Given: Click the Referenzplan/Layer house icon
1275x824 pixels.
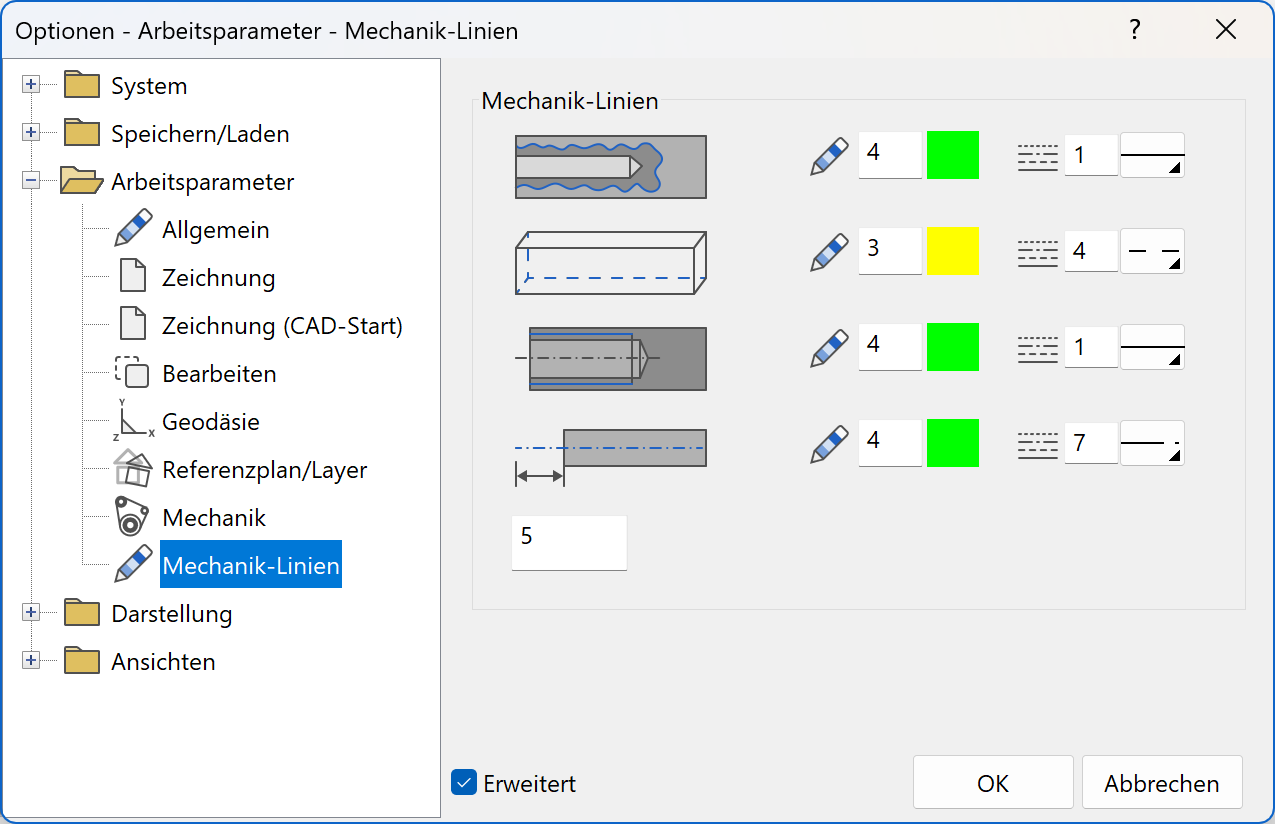Looking at the screenshot, I should (133, 468).
